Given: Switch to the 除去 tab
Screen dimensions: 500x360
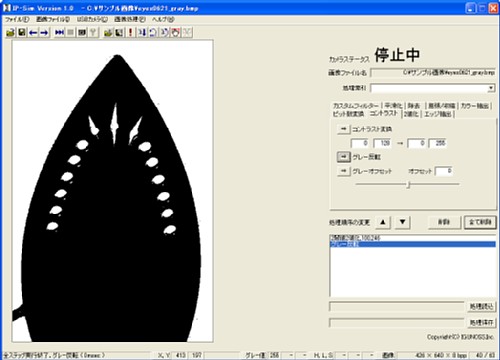Looking at the screenshot, I should 414,106.
